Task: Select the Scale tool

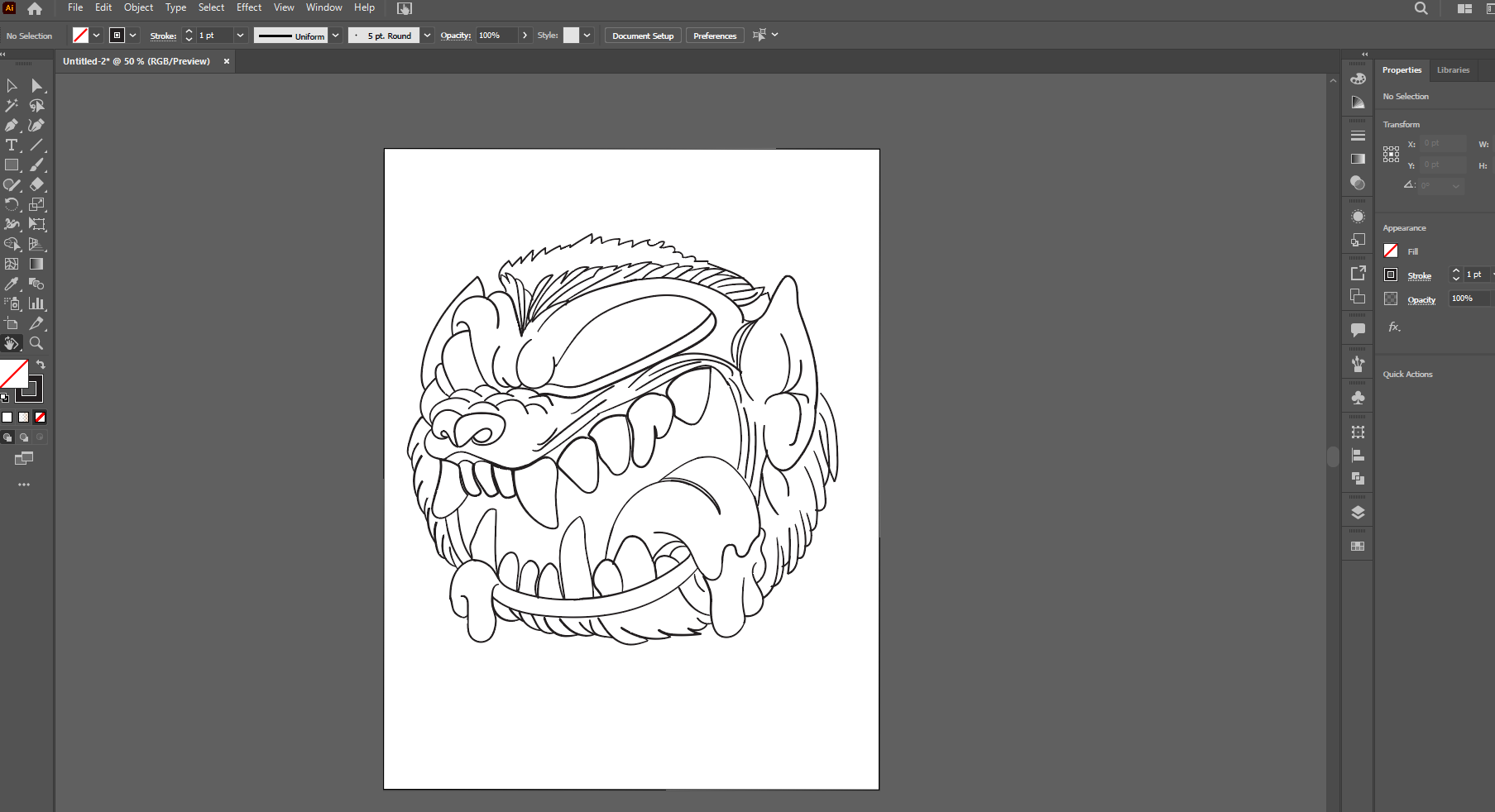Action: coord(36,205)
